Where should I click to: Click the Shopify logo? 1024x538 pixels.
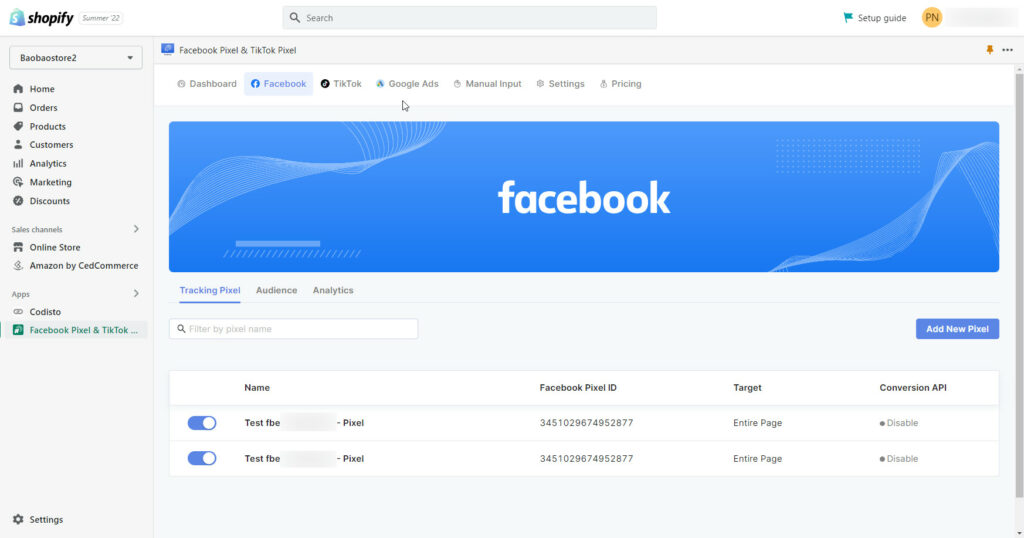42,18
